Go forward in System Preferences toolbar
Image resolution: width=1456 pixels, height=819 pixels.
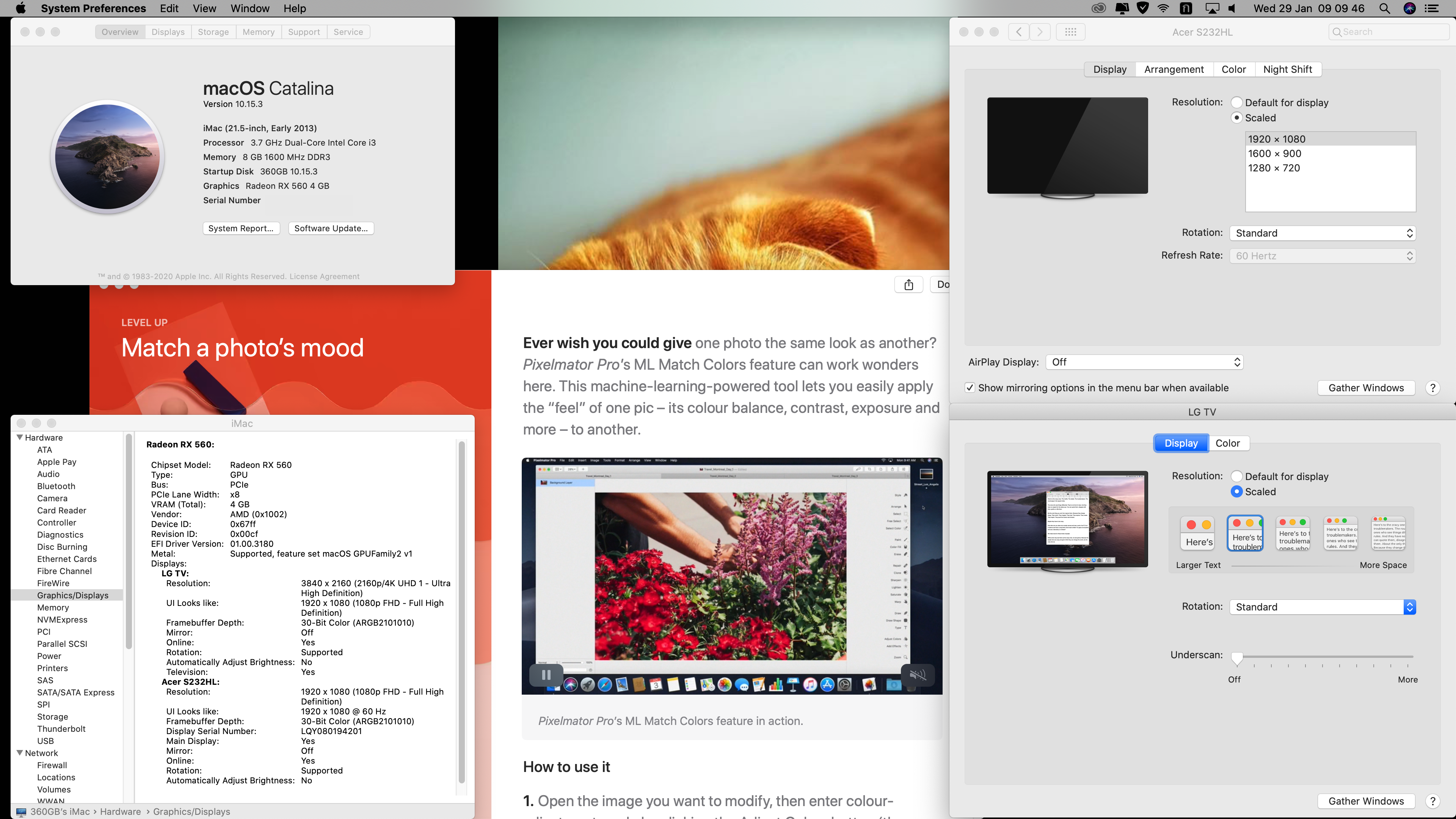[1040, 31]
